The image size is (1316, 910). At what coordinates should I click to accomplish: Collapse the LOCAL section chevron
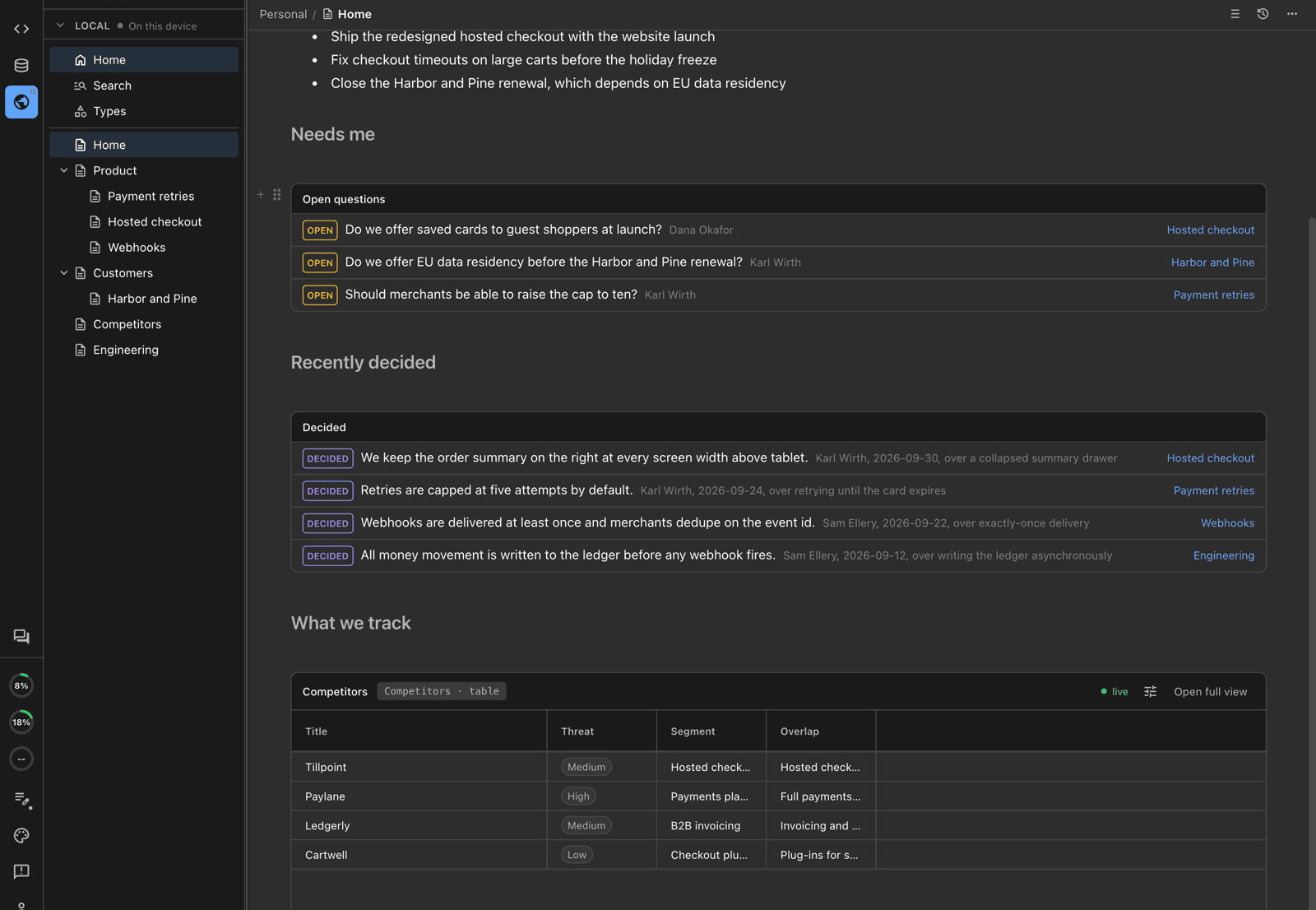(60, 26)
